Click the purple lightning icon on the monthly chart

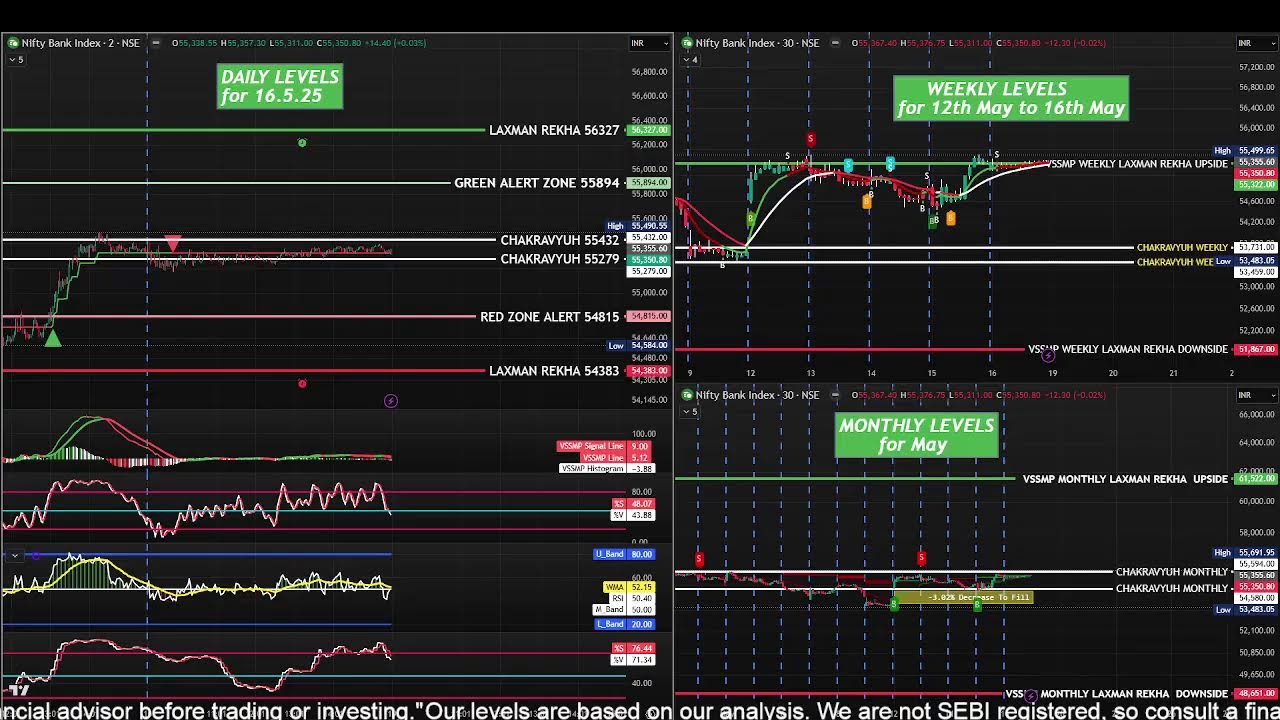[1031, 695]
